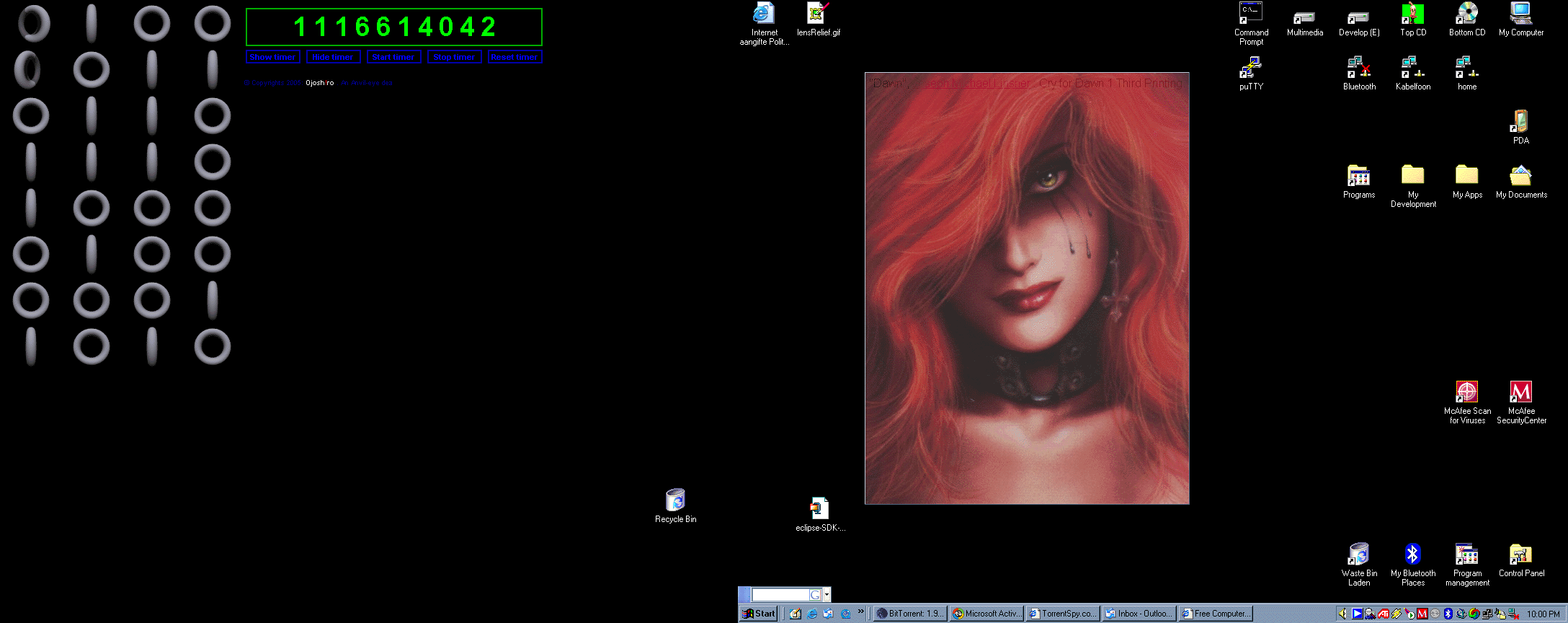Viewport: 1568px width, 623px height.
Task: Launch Outlook Express from Quick Launch
Action: tap(828, 614)
